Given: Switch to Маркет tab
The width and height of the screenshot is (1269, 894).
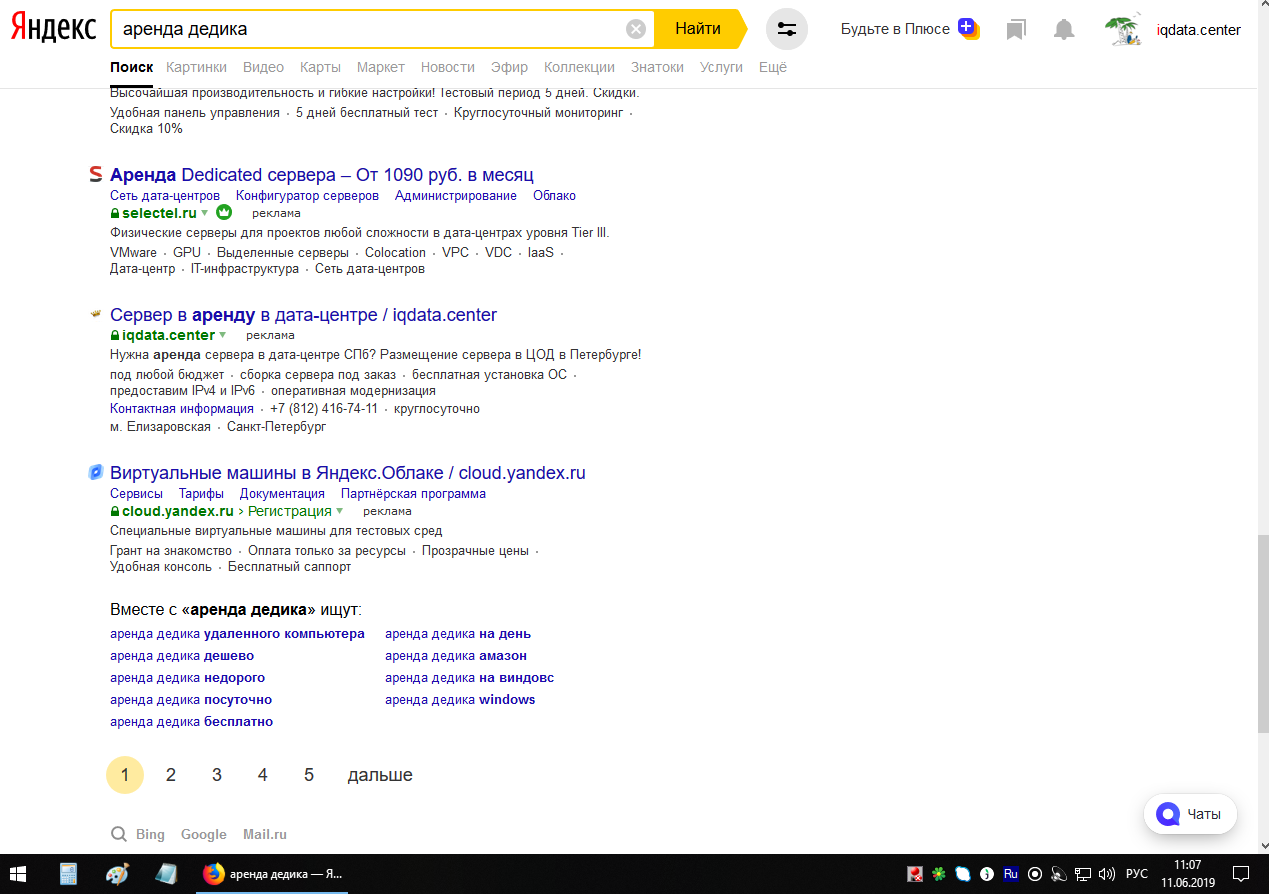Looking at the screenshot, I should coord(381,67).
